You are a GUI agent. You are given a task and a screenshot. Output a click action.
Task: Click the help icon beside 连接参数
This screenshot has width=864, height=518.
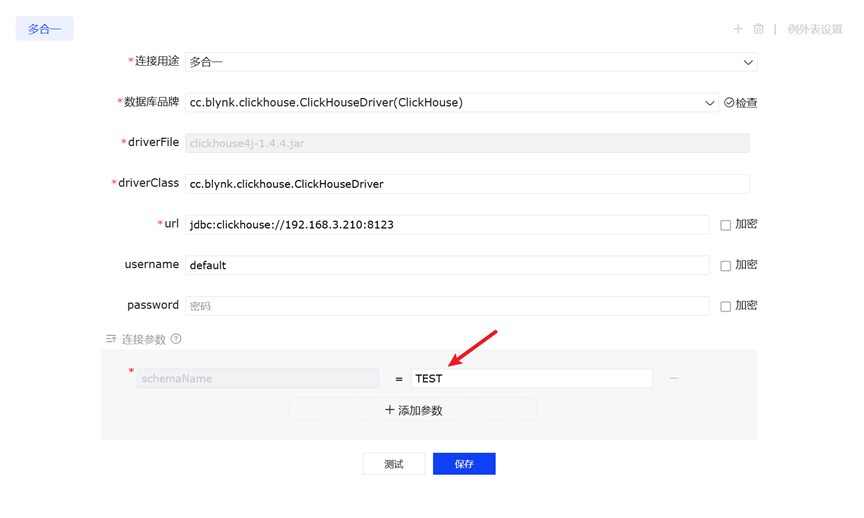click(x=176, y=339)
